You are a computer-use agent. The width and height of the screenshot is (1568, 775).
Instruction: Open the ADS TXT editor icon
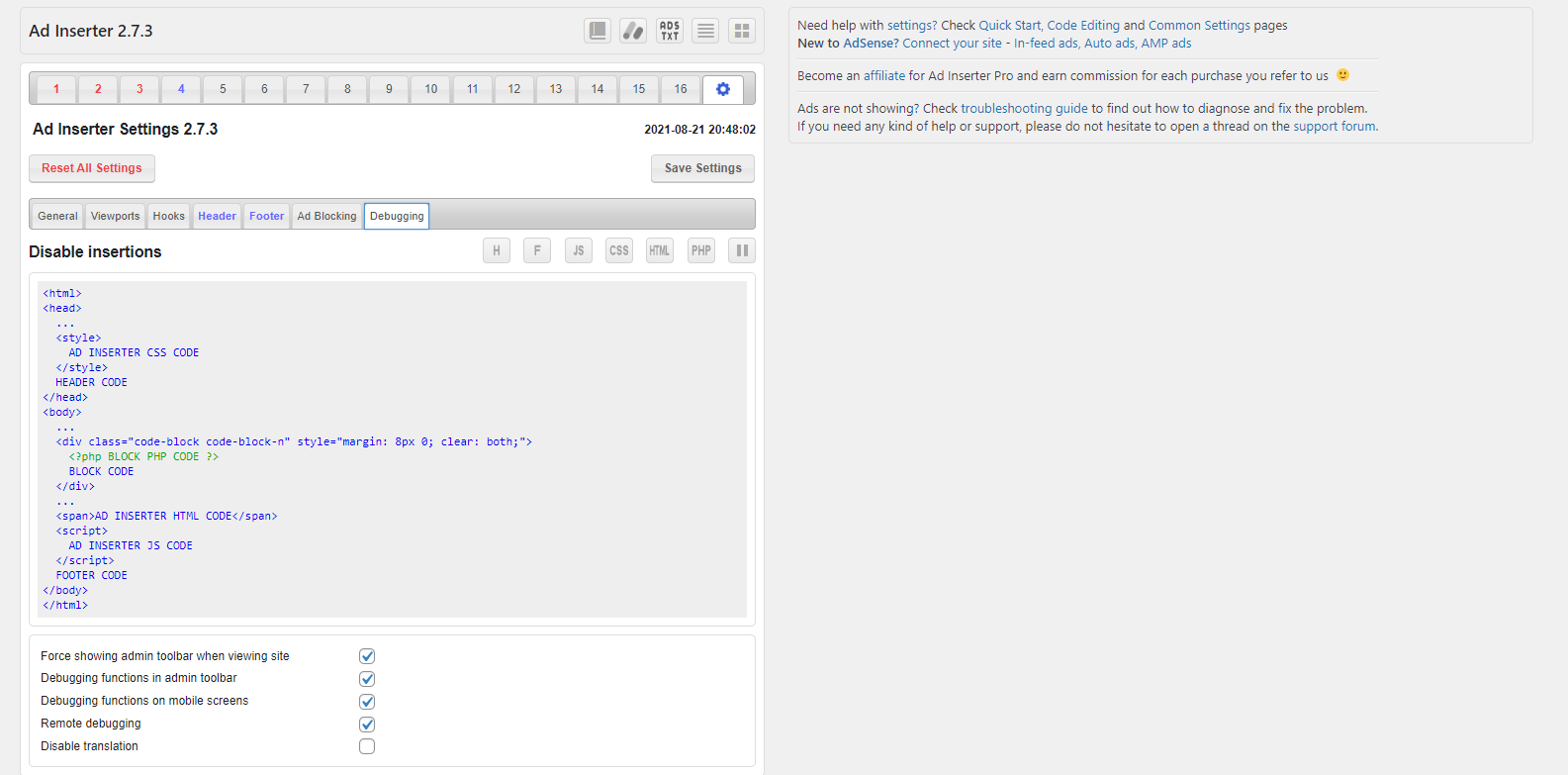pyautogui.click(x=670, y=31)
